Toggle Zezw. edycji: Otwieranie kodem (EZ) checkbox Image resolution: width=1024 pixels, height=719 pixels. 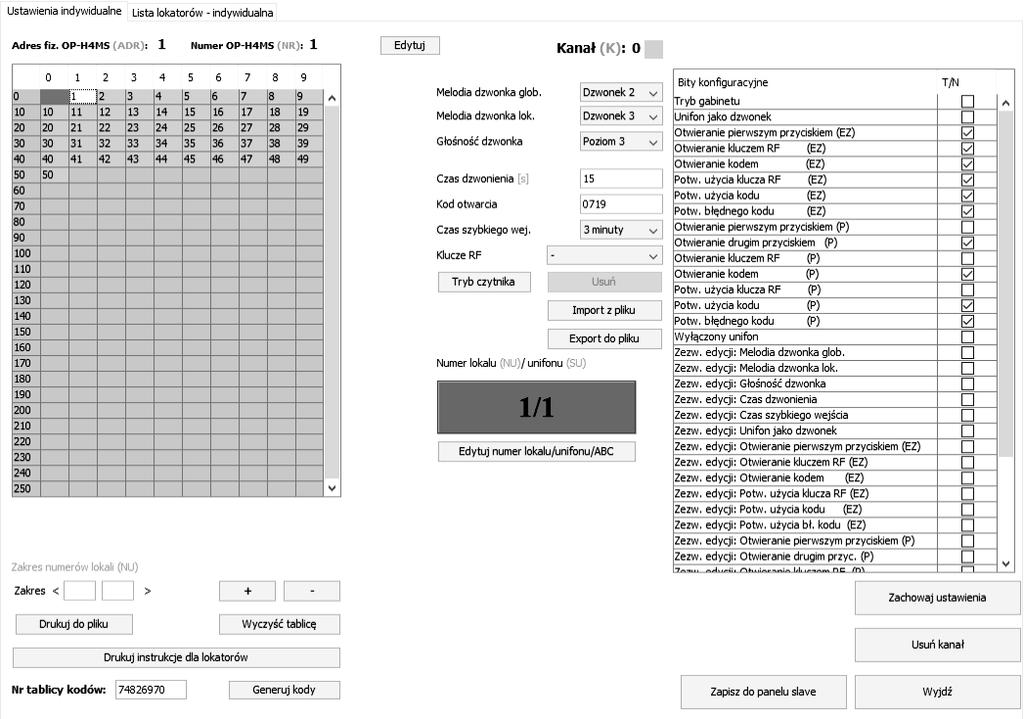(967, 478)
